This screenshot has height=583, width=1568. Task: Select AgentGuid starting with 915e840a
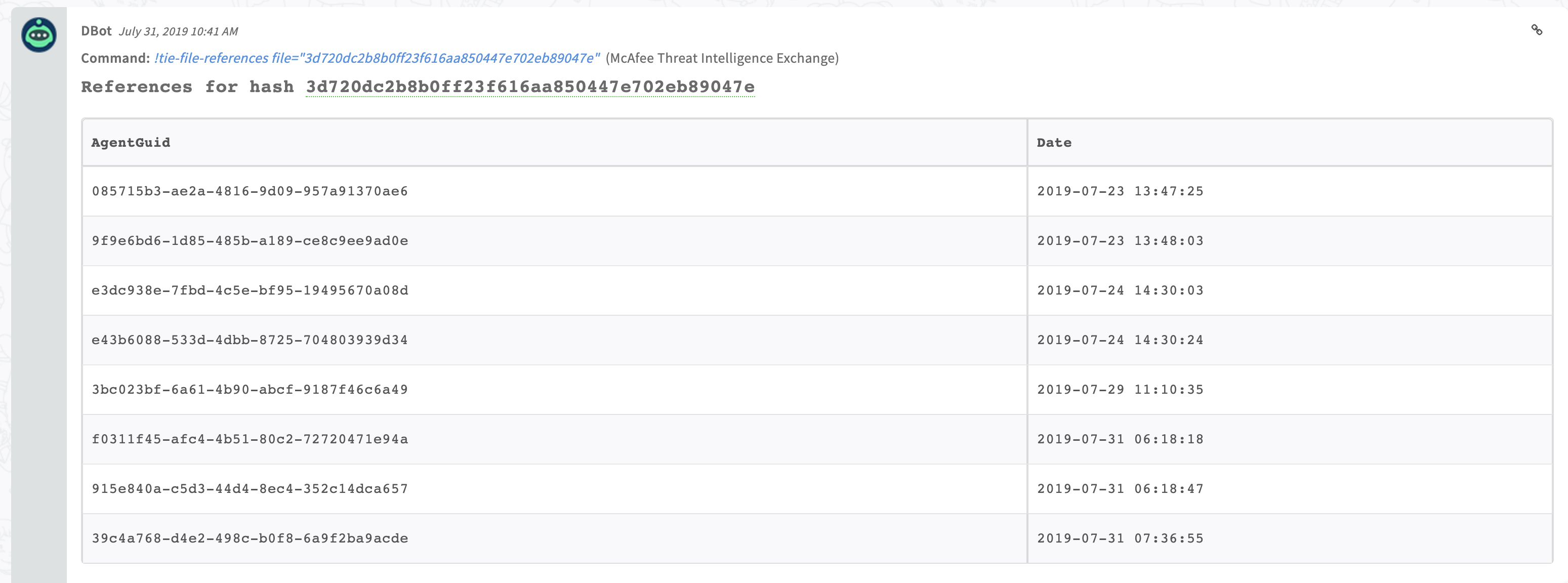point(250,489)
